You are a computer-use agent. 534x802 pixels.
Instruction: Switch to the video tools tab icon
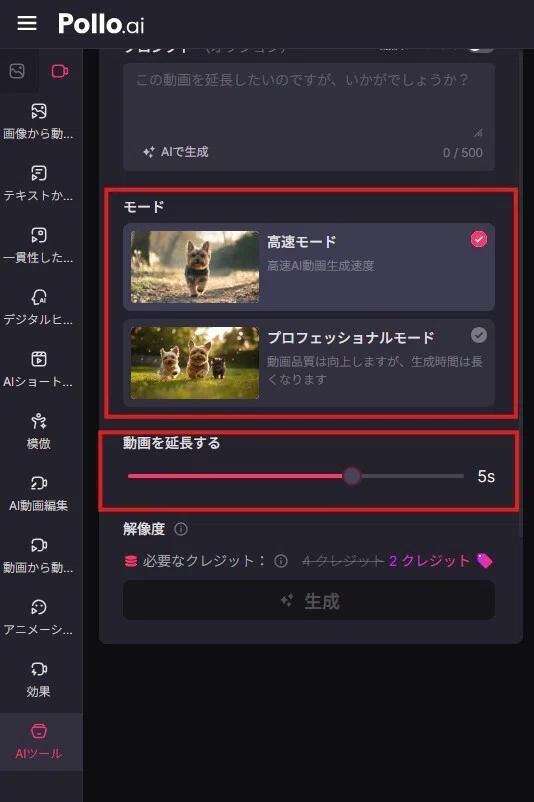click(x=60, y=71)
